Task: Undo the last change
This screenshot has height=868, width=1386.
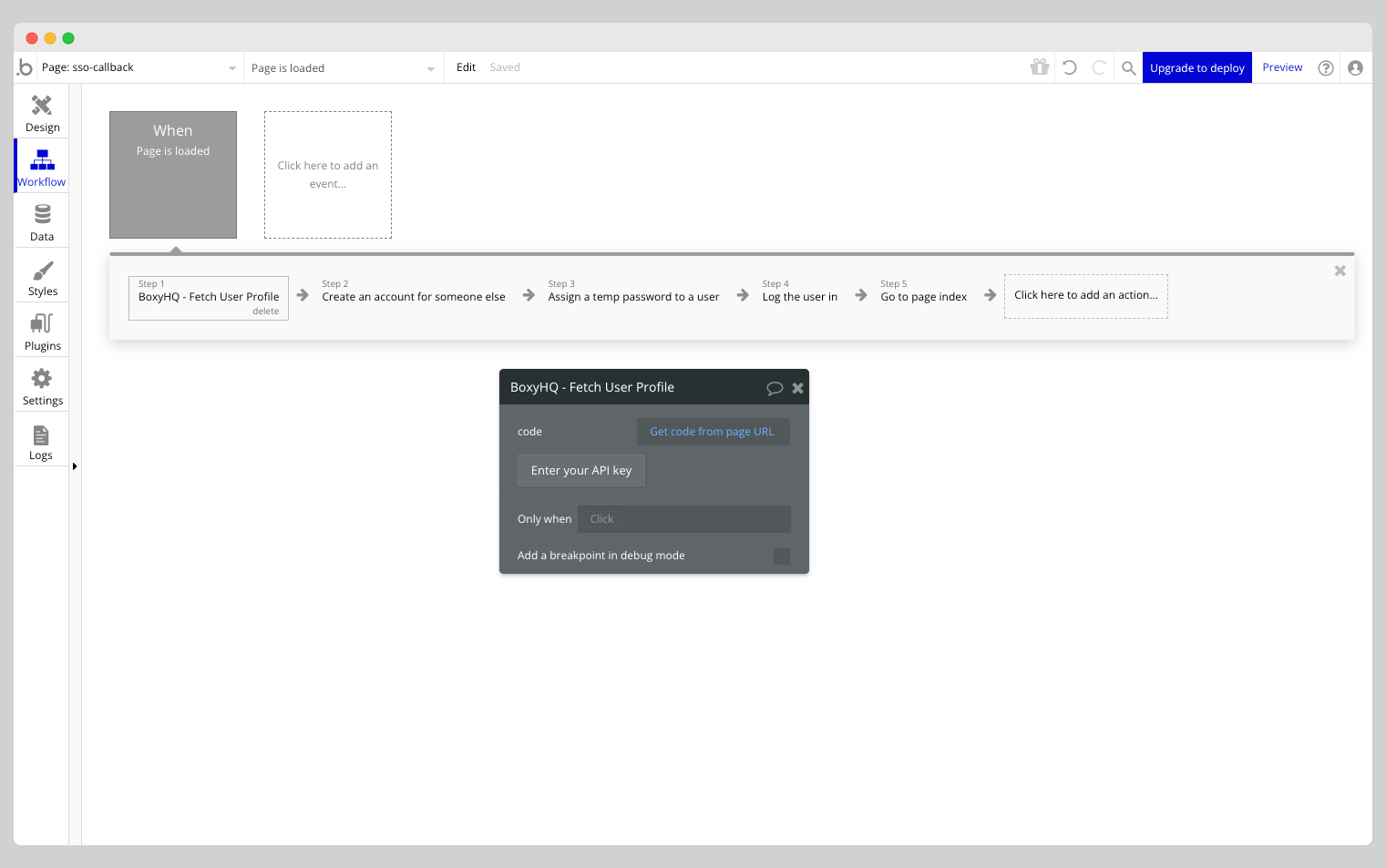Action: tap(1069, 66)
